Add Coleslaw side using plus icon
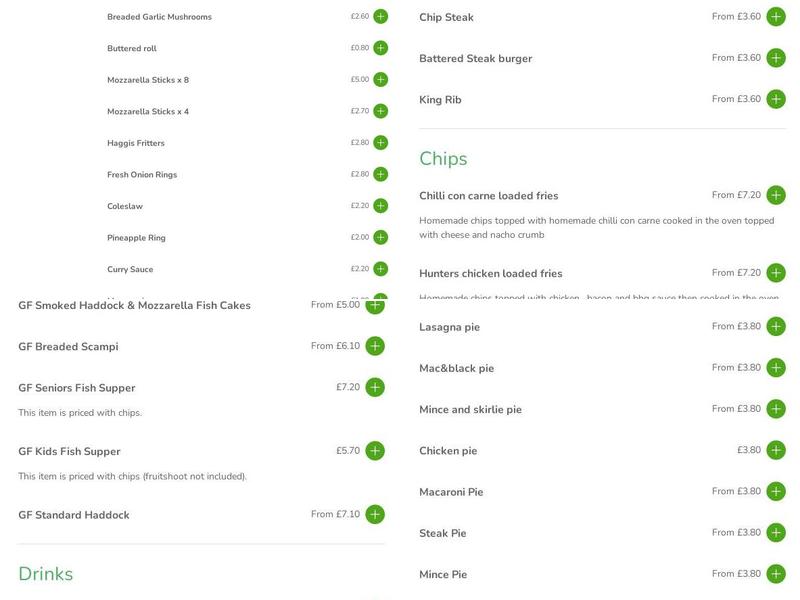This screenshot has height=600, width=800. pos(380,206)
